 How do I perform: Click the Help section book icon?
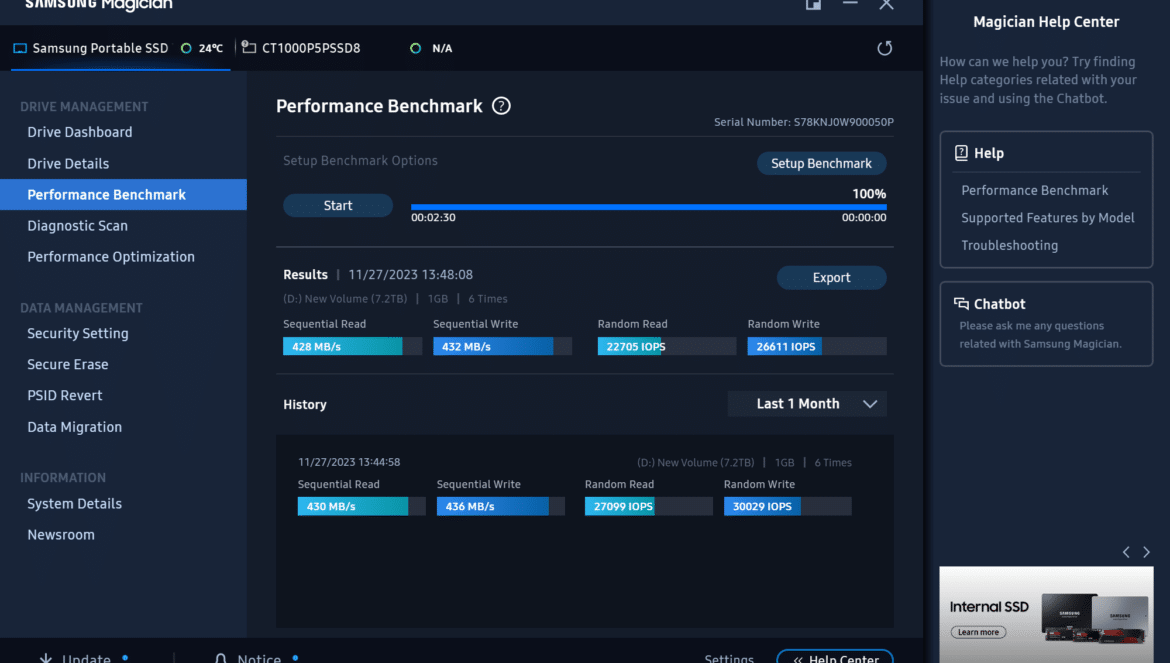(961, 153)
